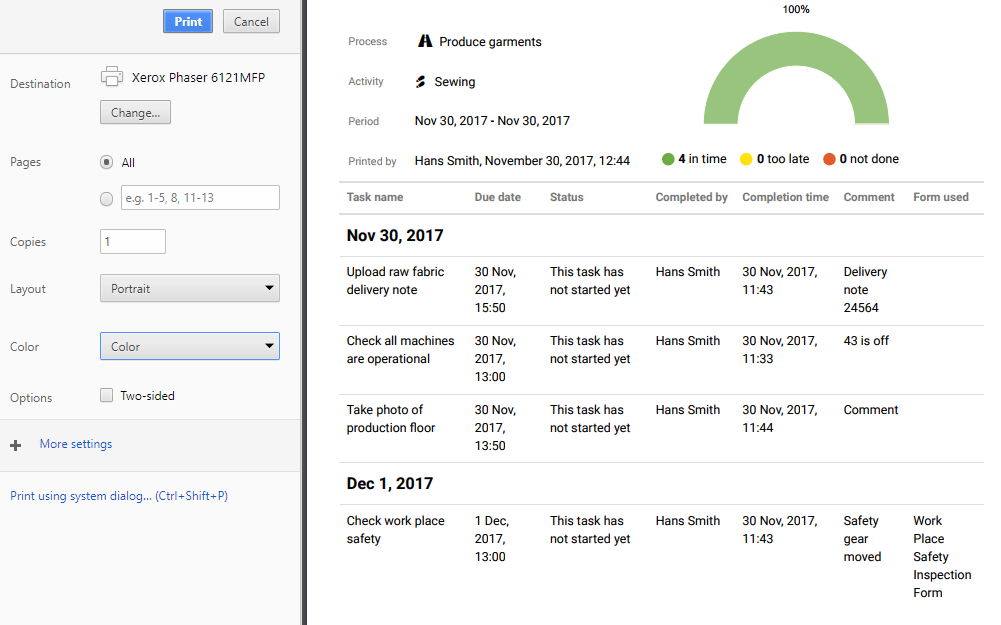Click the 100% gauge label

point(796,9)
